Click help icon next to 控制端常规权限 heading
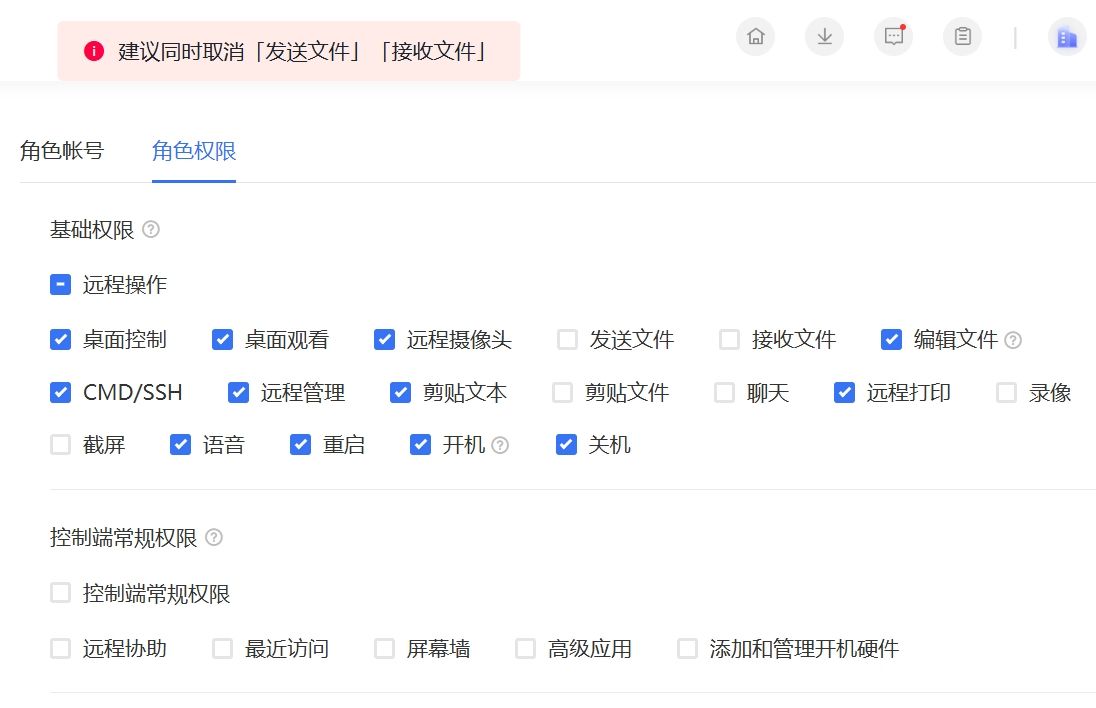Screen dimensions: 1096x708 point(214,537)
